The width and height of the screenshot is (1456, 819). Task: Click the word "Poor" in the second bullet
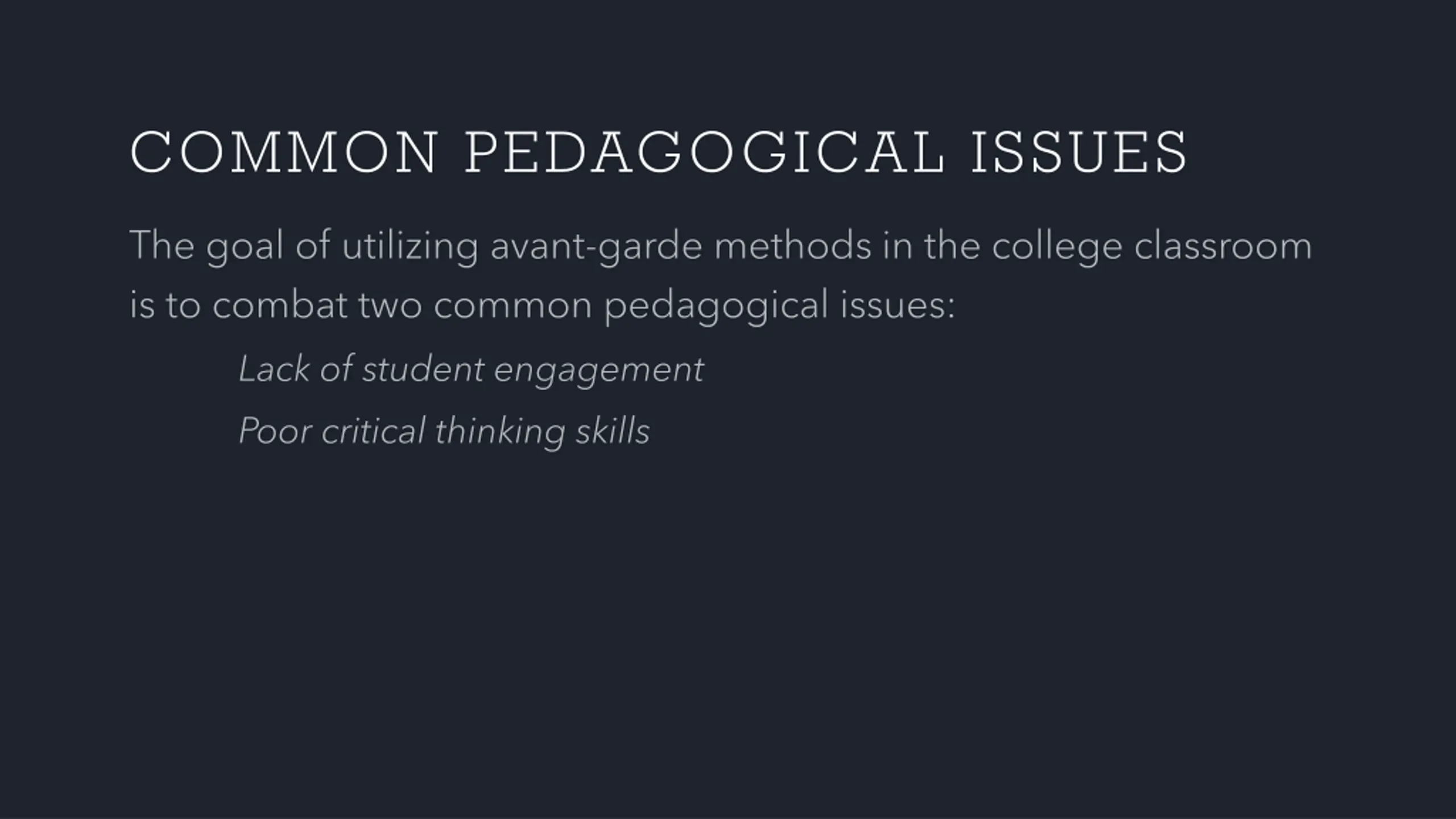tap(275, 431)
